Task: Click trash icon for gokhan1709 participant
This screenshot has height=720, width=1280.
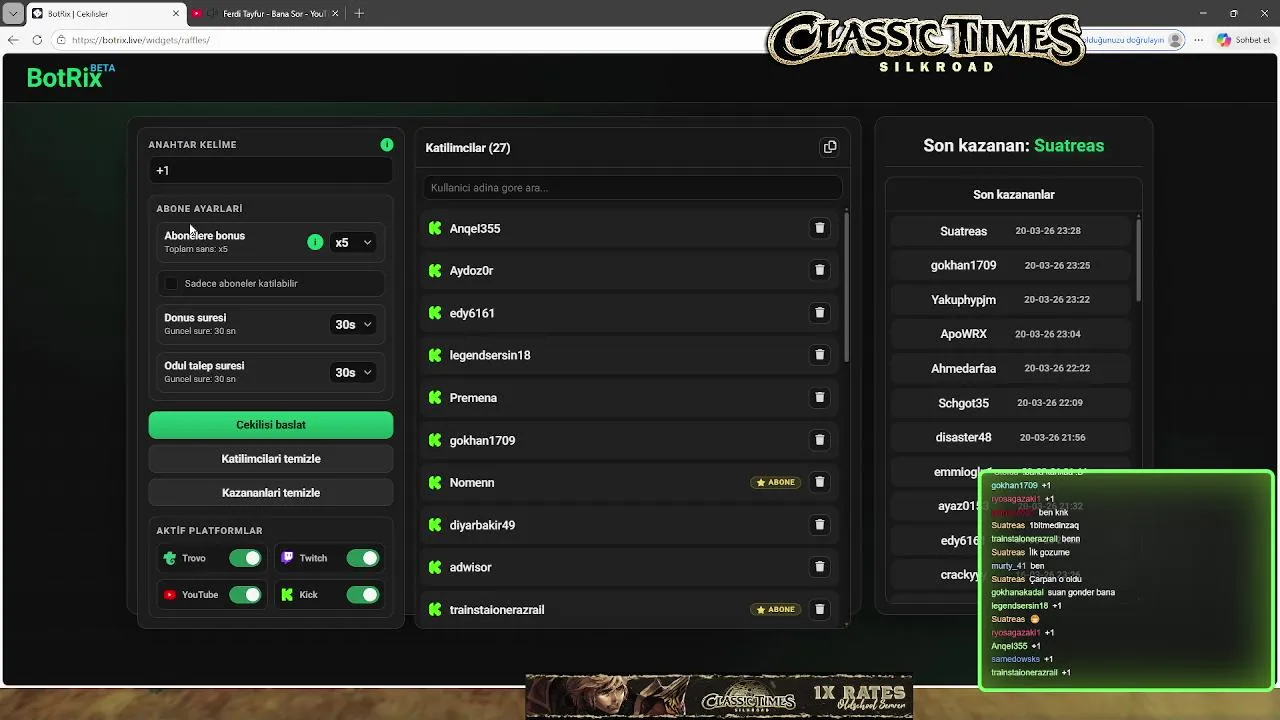Action: (819, 440)
